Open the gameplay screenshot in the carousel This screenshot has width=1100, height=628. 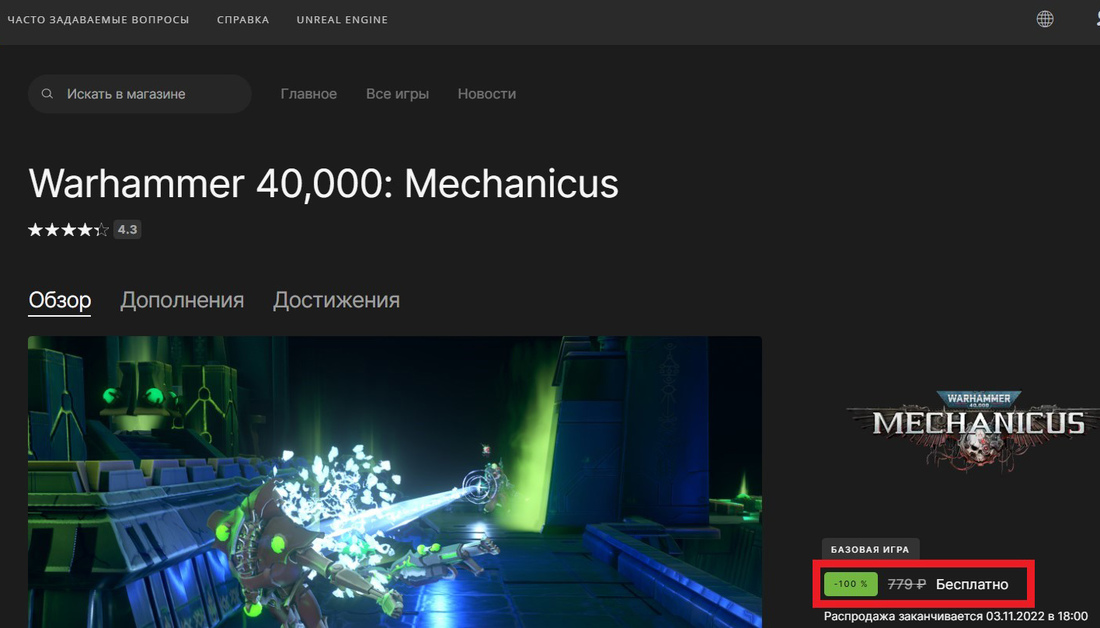point(395,482)
